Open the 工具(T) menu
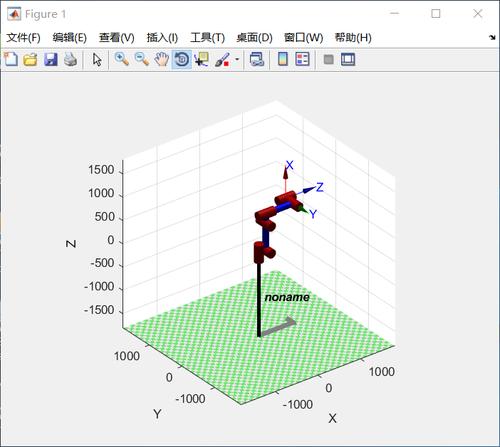Image resolution: width=500 pixels, height=447 pixels. click(207, 38)
